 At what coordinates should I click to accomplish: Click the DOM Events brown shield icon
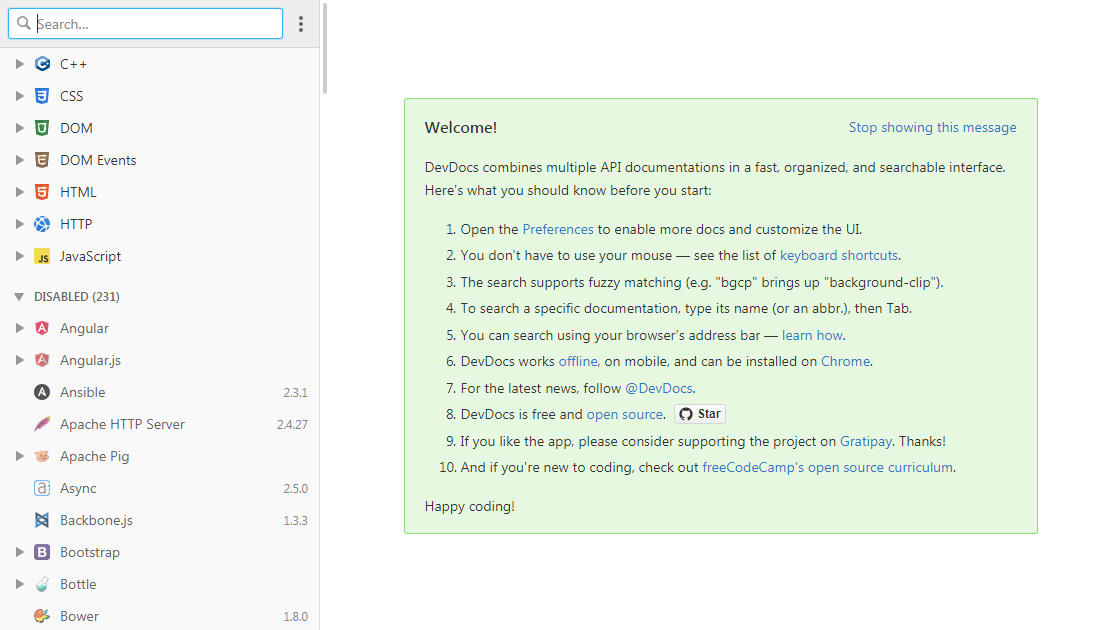pos(42,160)
